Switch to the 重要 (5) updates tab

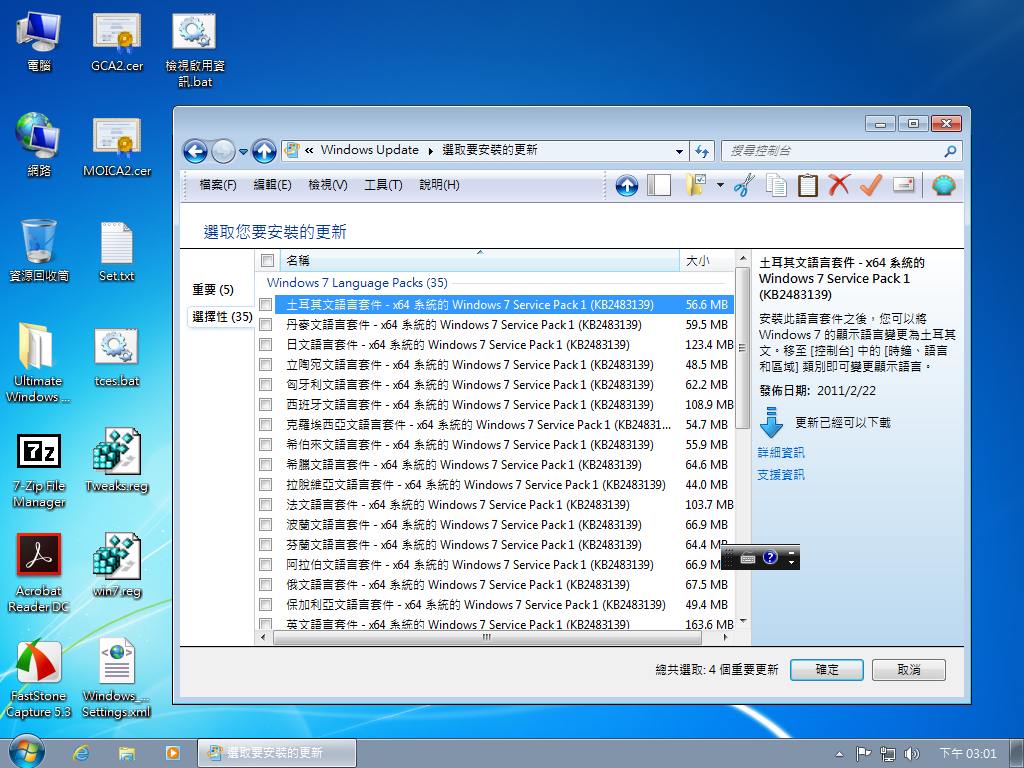click(x=213, y=289)
